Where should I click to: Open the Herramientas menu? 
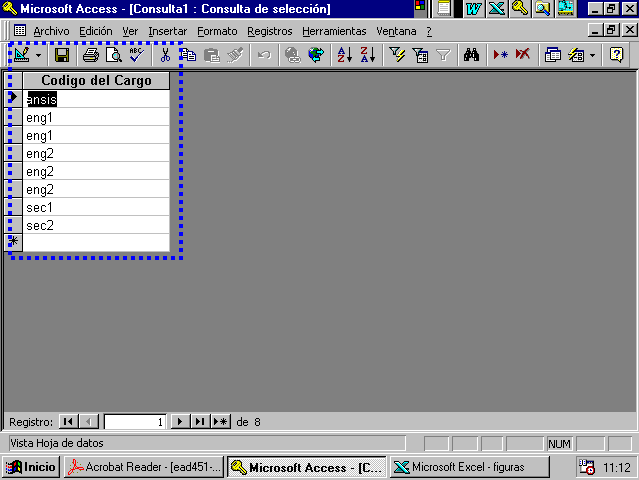(x=334, y=31)
